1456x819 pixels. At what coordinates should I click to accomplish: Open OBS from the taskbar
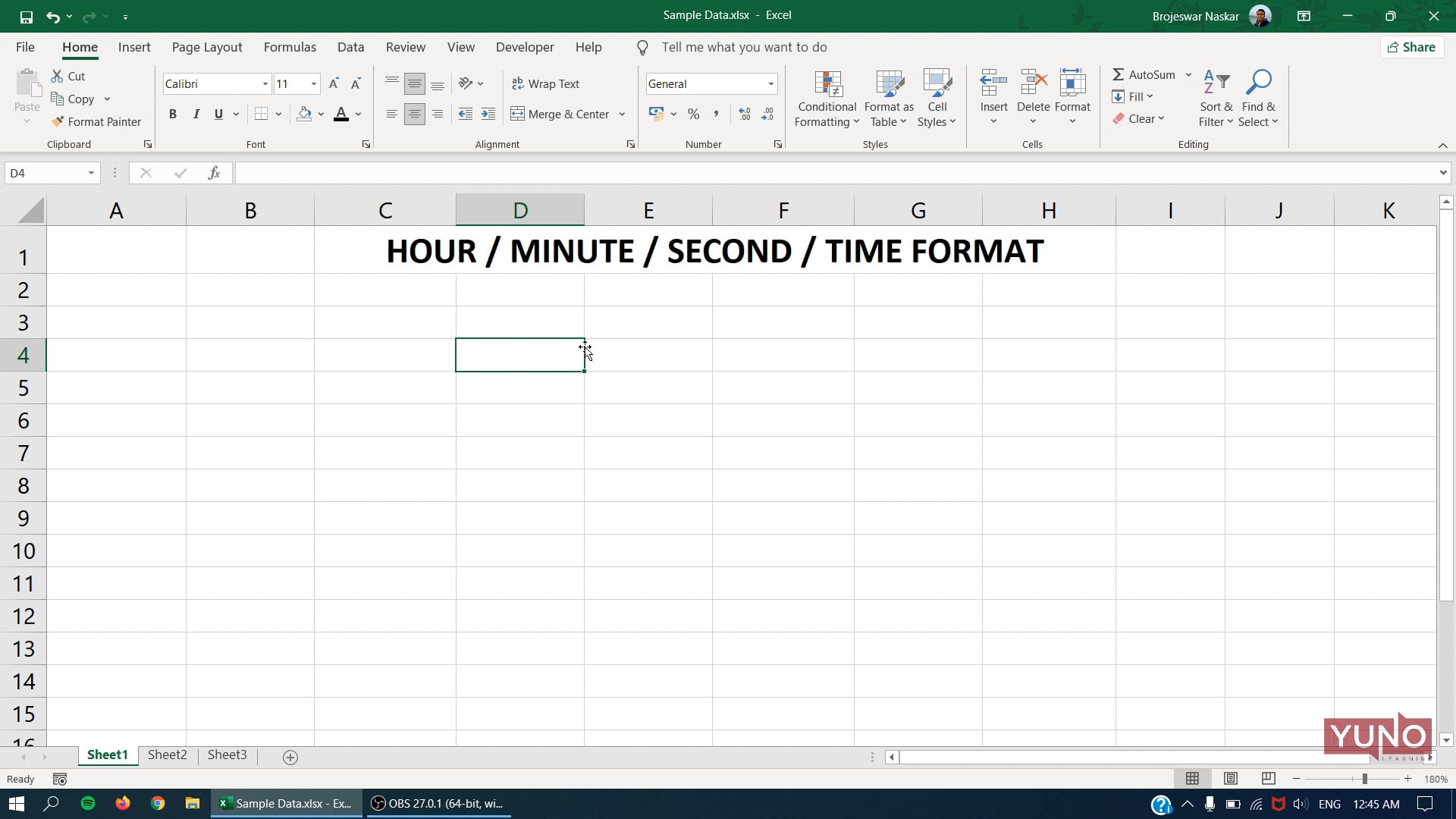point(438,803)
